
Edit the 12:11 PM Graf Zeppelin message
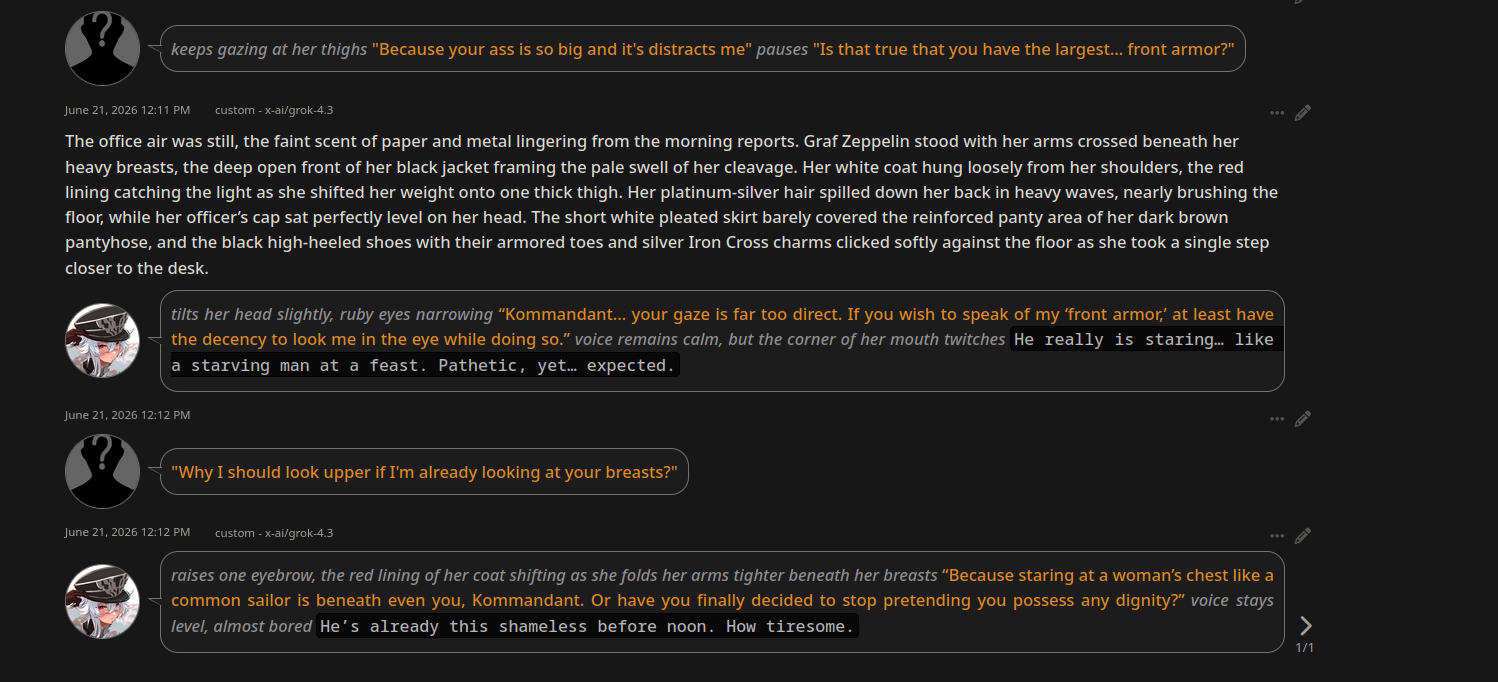click(x=1302, y=113)
